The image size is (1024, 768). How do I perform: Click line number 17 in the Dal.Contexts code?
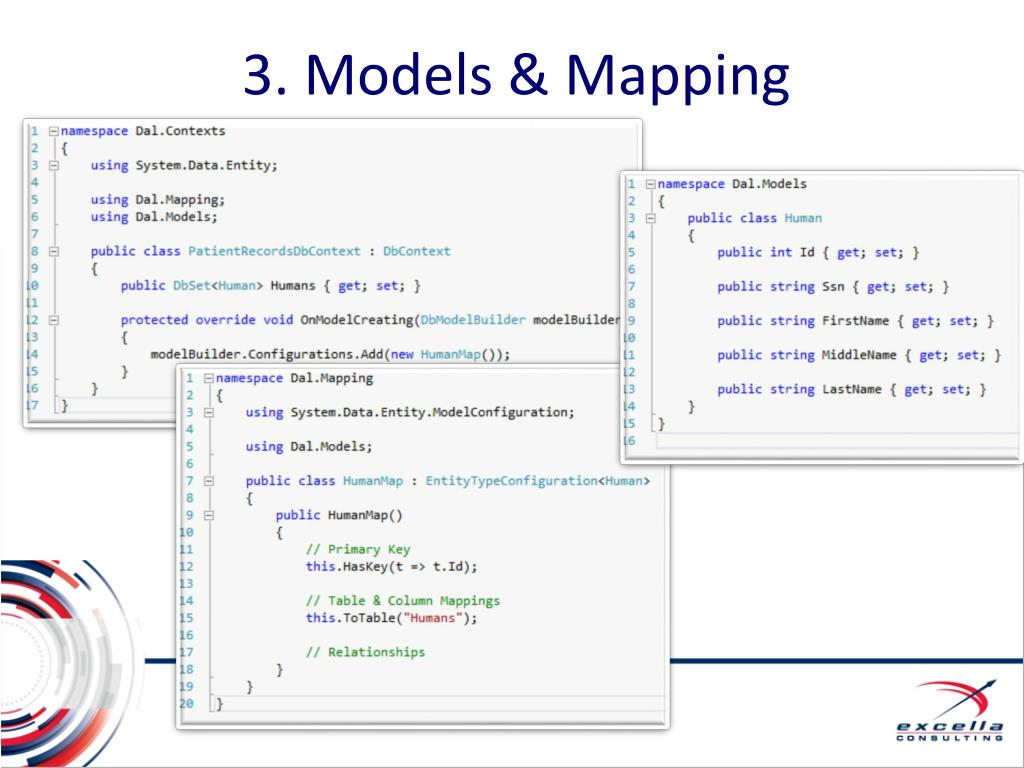coord(31,406)
